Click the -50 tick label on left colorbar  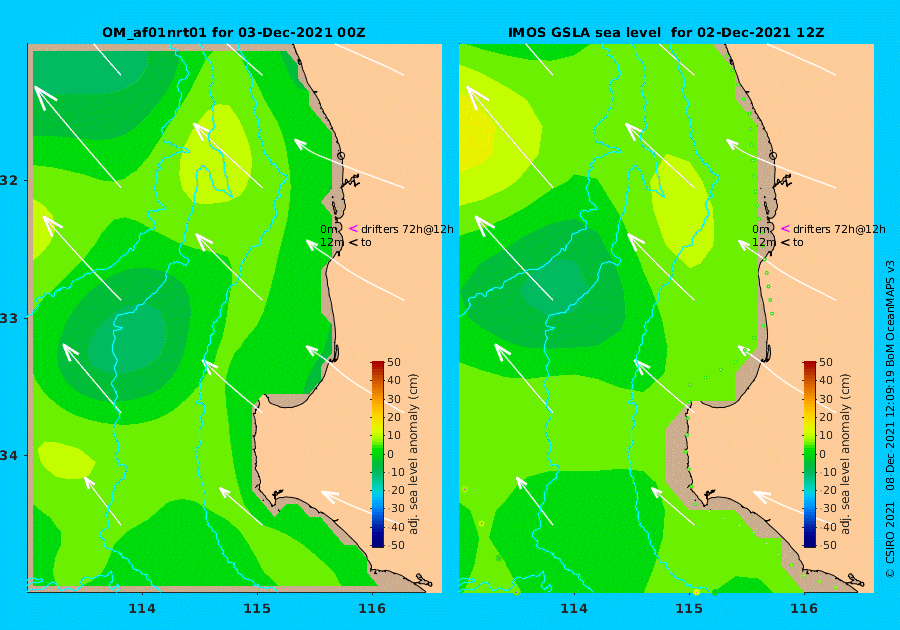point(396,545)
